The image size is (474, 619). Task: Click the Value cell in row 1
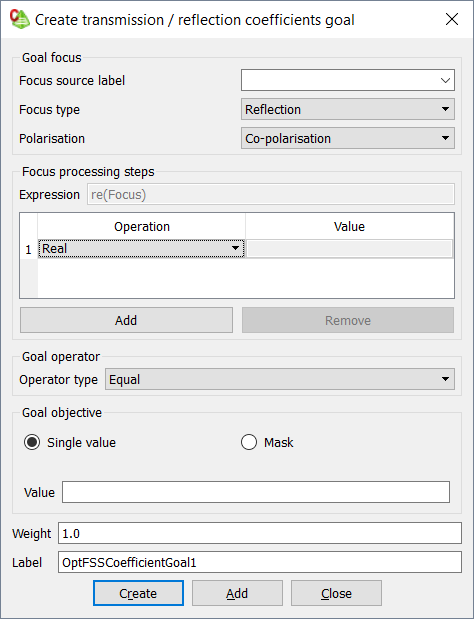(x=349, y=249)
